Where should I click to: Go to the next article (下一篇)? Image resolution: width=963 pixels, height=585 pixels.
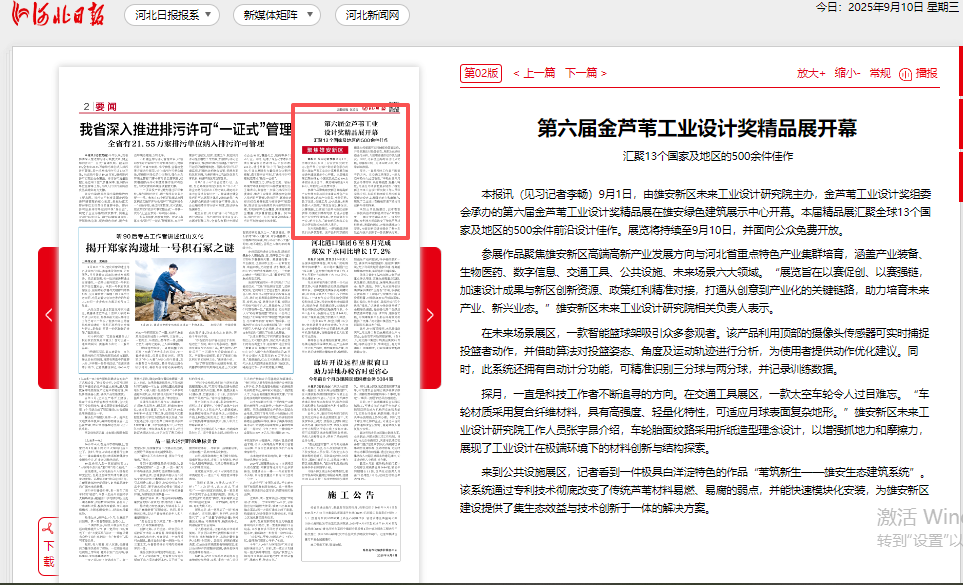pos(586,73)
